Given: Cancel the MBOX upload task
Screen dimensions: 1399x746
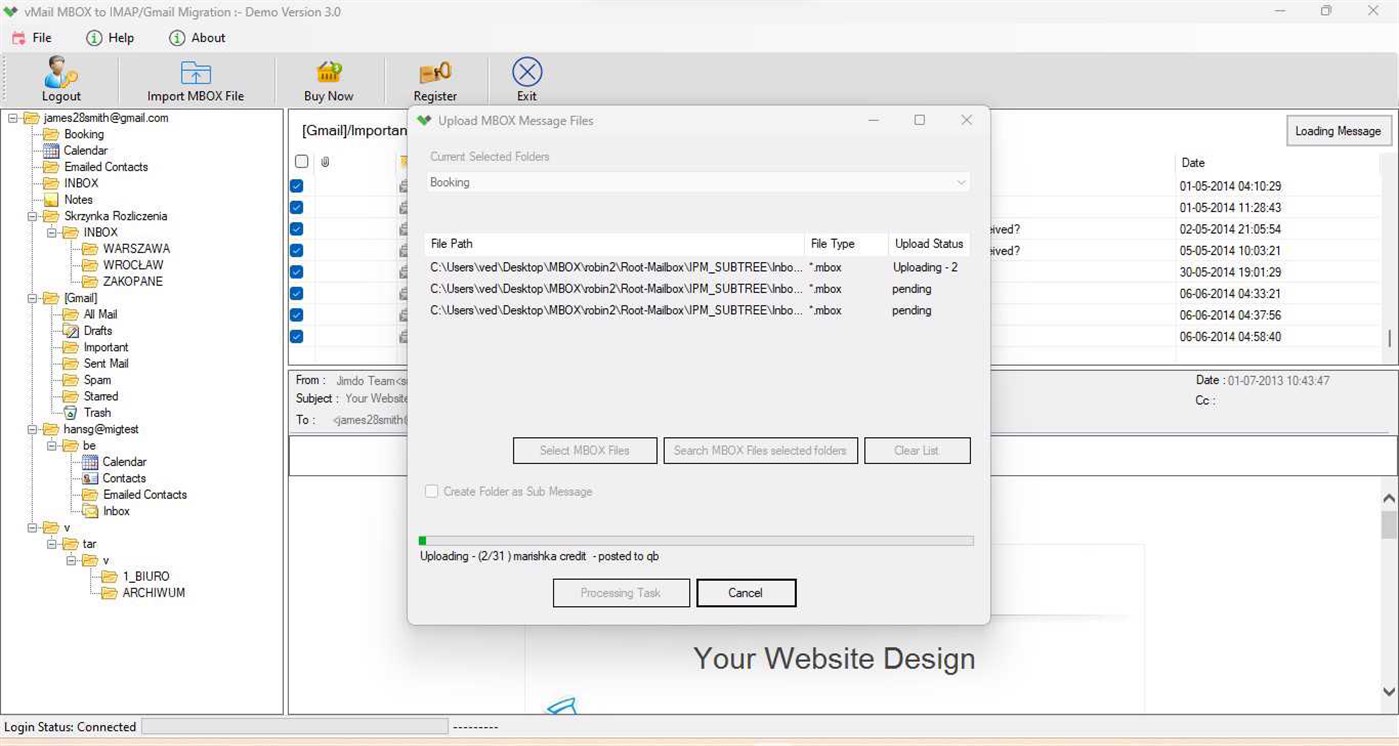Looking at the screenshot, I should pyautogui.click(x=746, y=592).
